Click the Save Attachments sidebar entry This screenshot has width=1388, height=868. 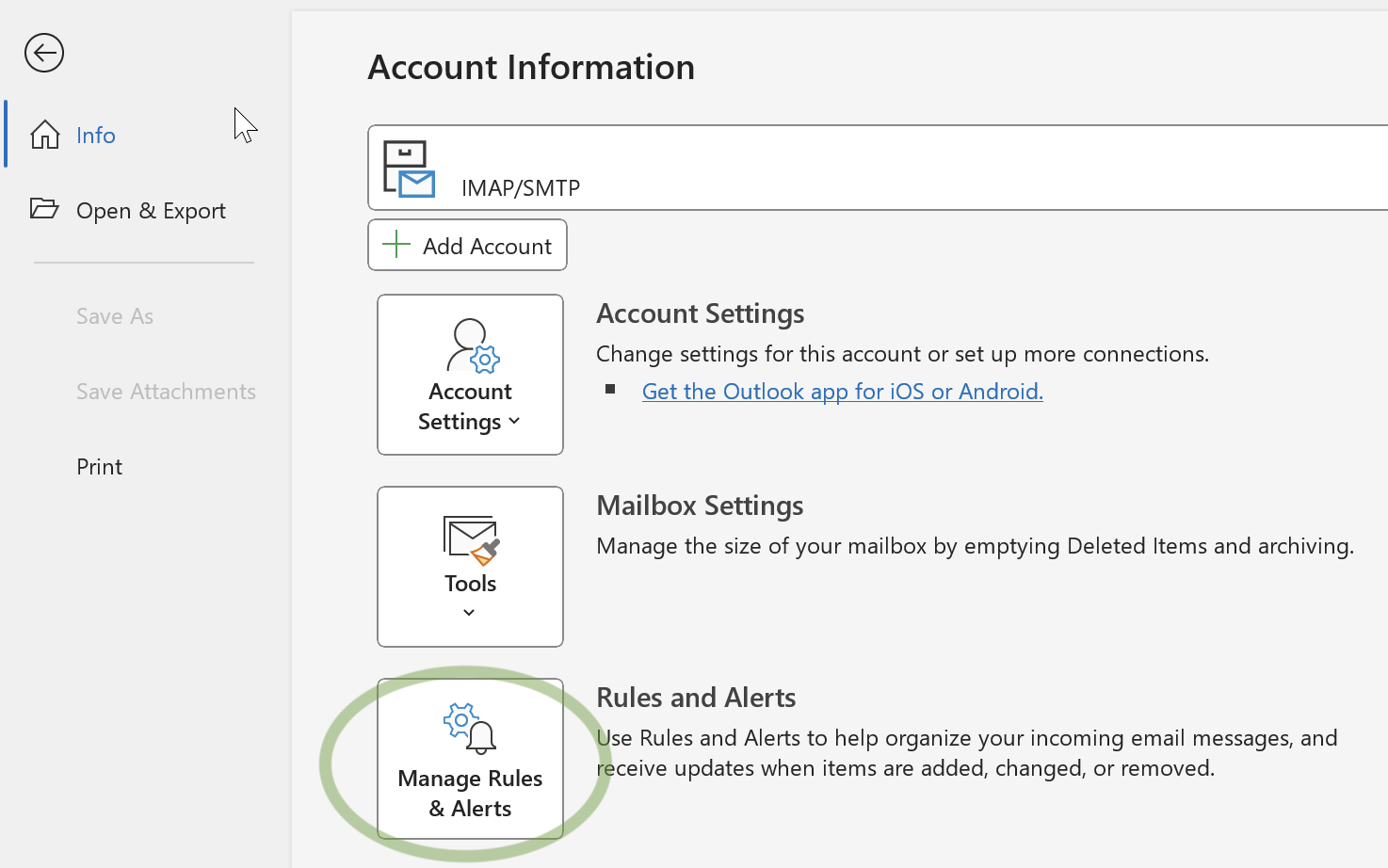166,391
